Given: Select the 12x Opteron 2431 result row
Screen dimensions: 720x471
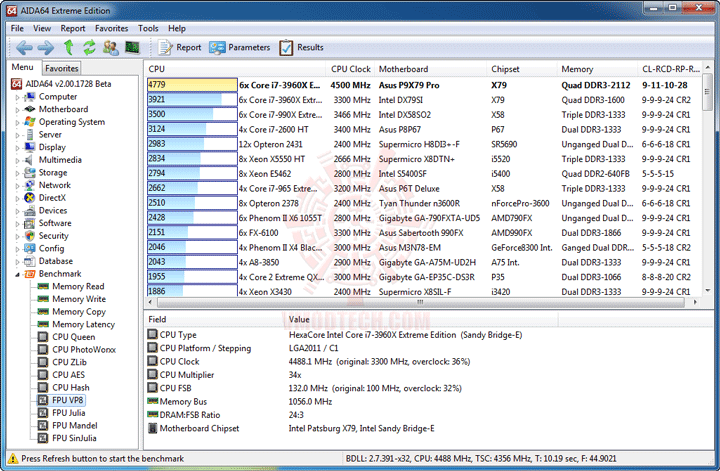Looking at the screenshot, I should pyautogui.click(x=424, y=144).
